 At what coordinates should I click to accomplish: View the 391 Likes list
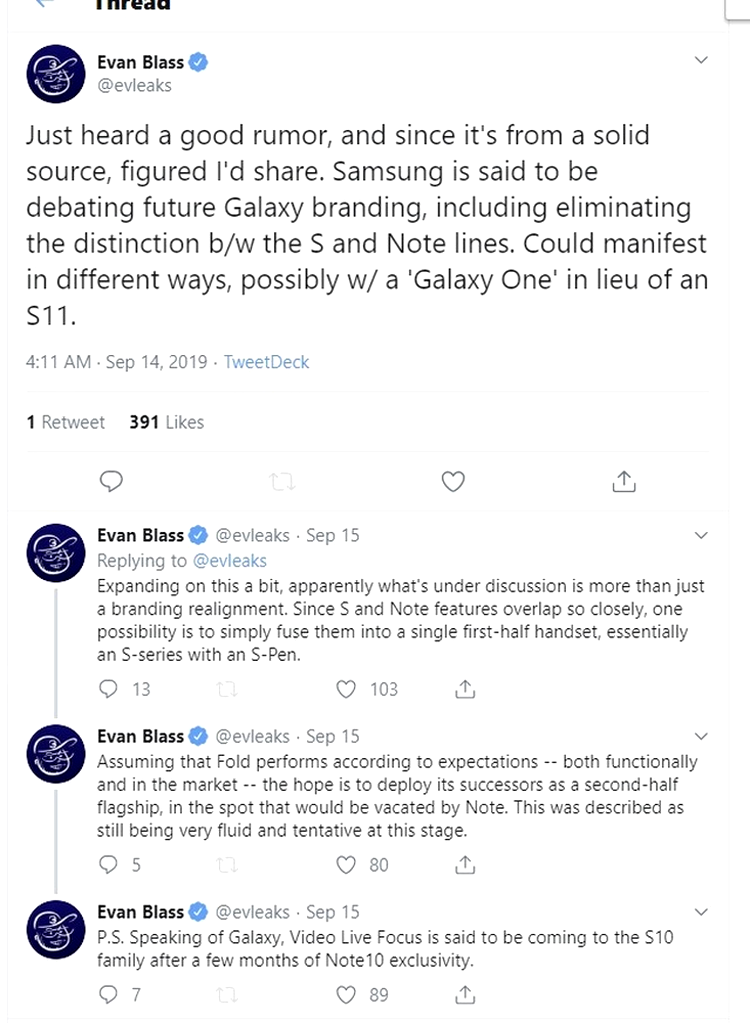pyautogui.click(x=166, y=422)
